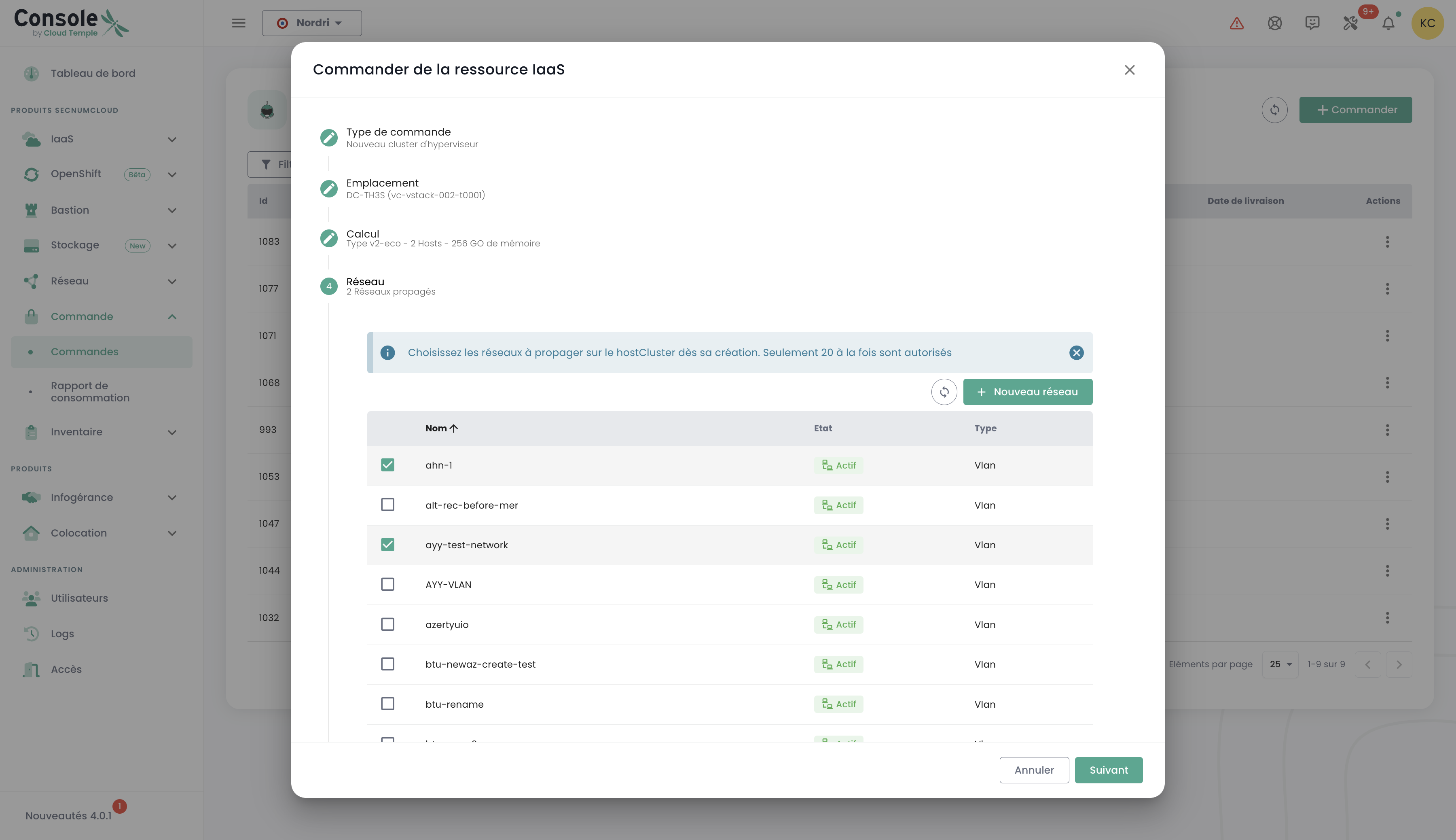Click the edit pencil icon for Emplacement step

329,189
